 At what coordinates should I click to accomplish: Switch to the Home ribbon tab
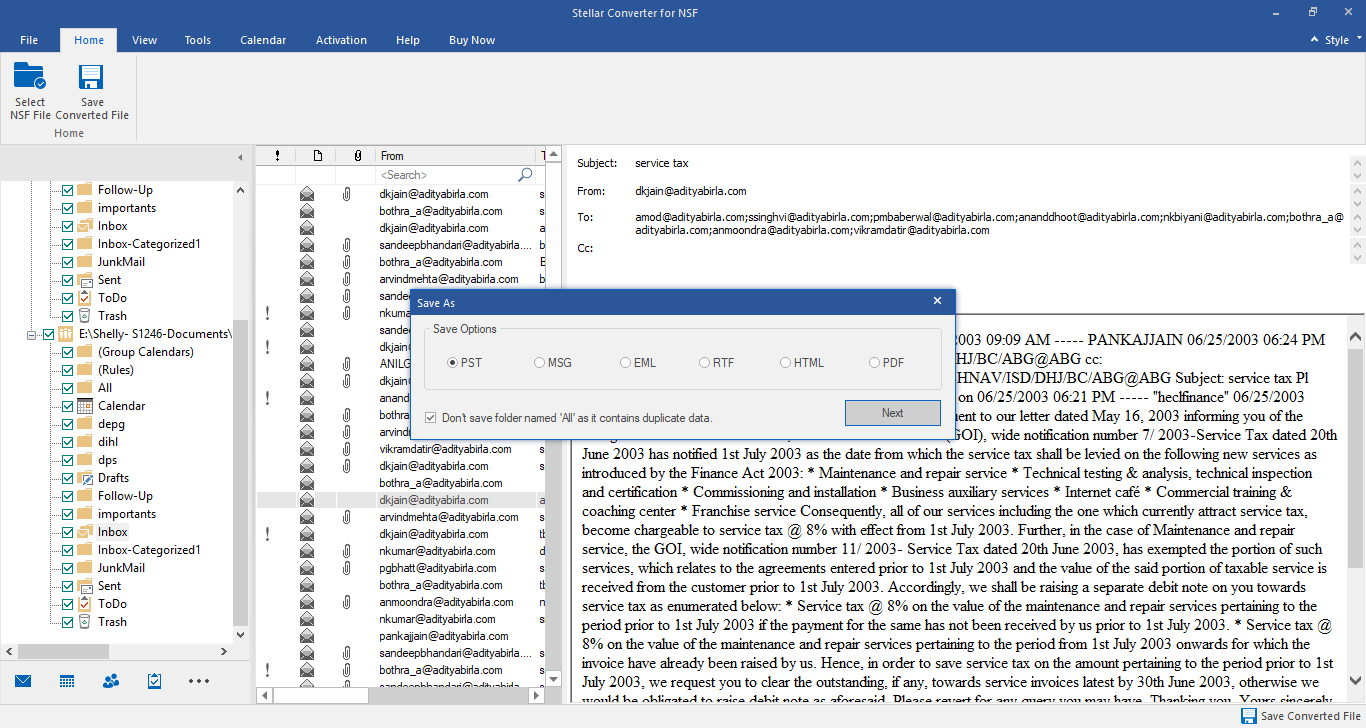point(89,40)
